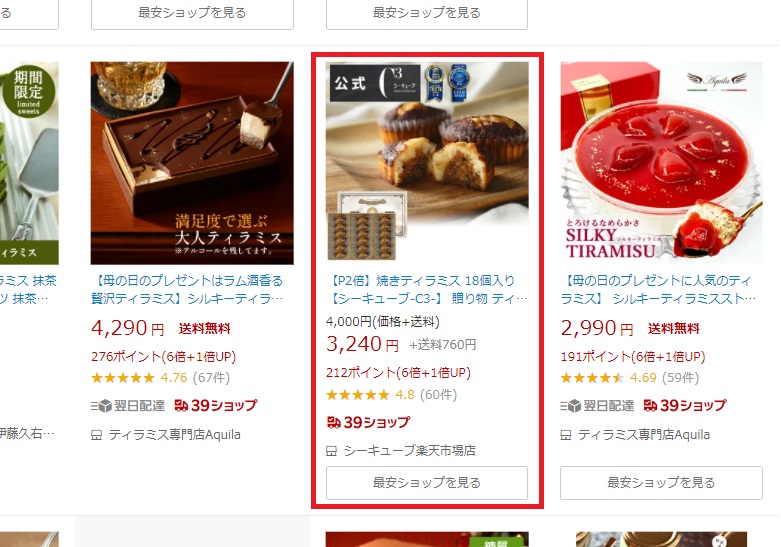Image resolution: width=781 pixels, height=547 pixels.
Task: Click the 39ショップ truck icon under 焼きティラミス
Action: pos(333,422)
